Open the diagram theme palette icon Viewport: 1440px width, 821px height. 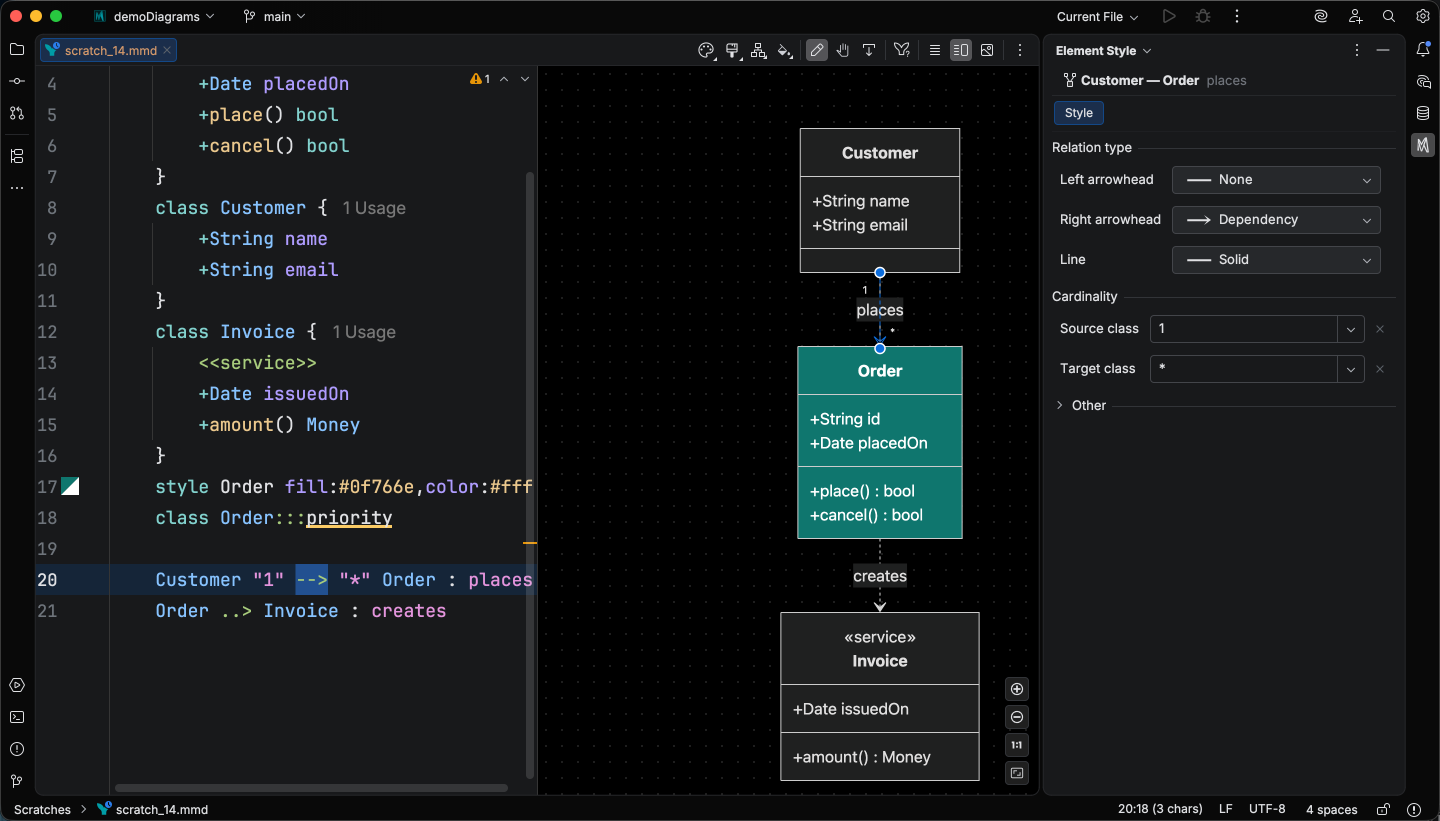point(706,50)
